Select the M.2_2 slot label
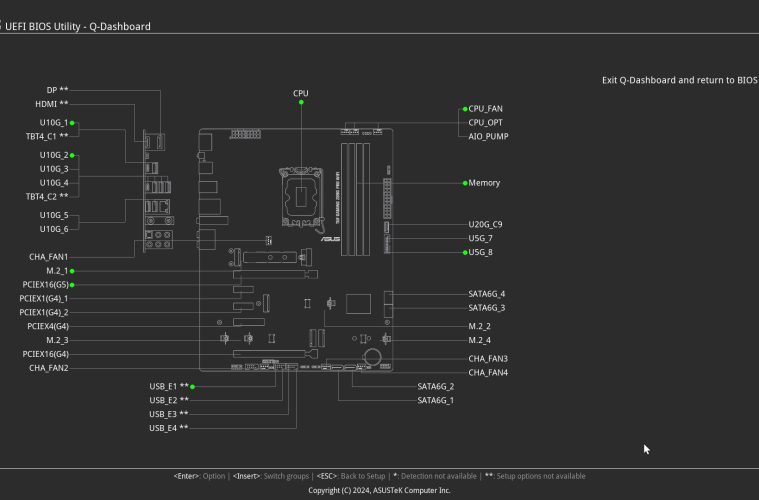The width and height of the screenshot is (759, 500). pos(479,326)
